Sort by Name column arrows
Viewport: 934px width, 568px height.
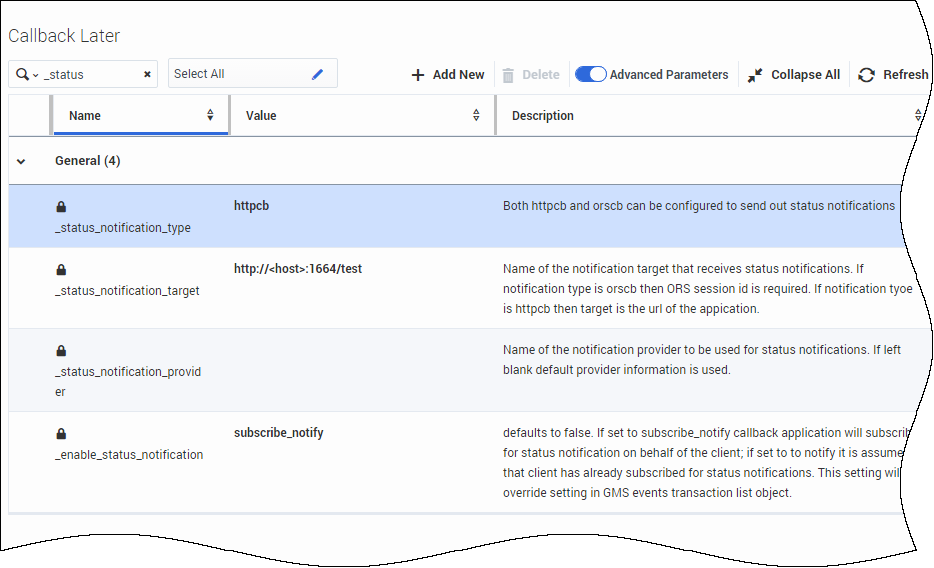(210, 116)
